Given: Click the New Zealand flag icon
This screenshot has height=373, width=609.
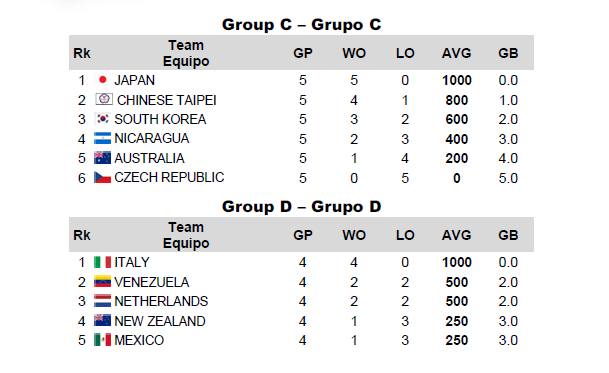Looking at the screenshot, I should 103,321.
